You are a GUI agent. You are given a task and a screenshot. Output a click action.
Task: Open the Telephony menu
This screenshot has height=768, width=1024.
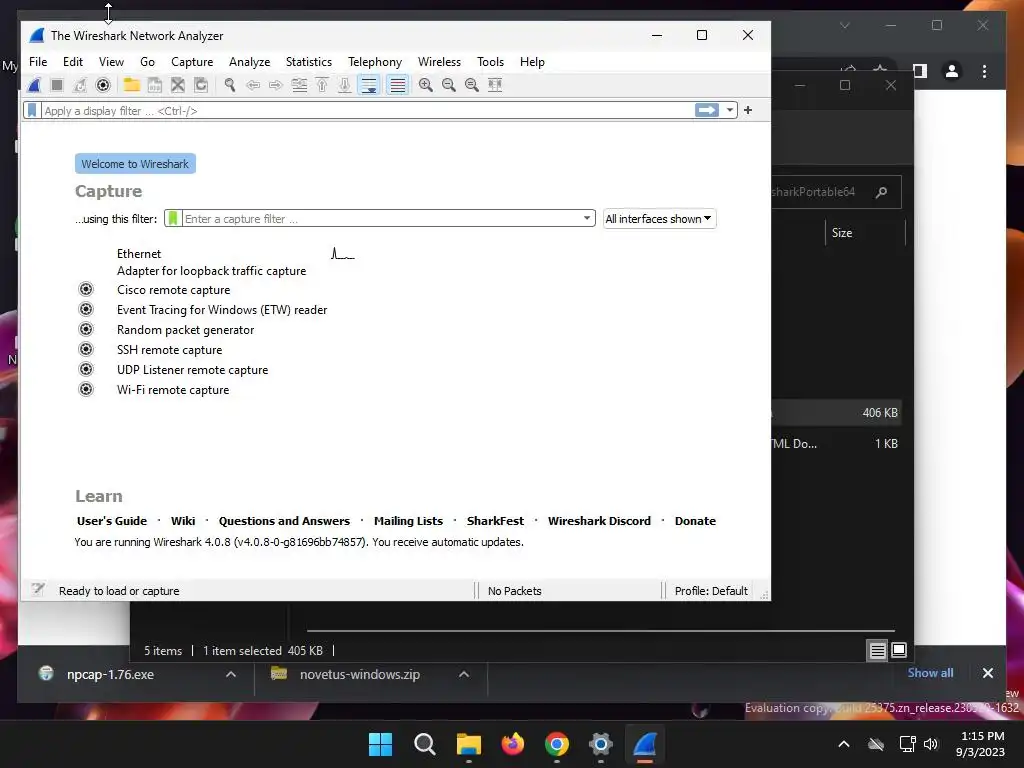375,62
